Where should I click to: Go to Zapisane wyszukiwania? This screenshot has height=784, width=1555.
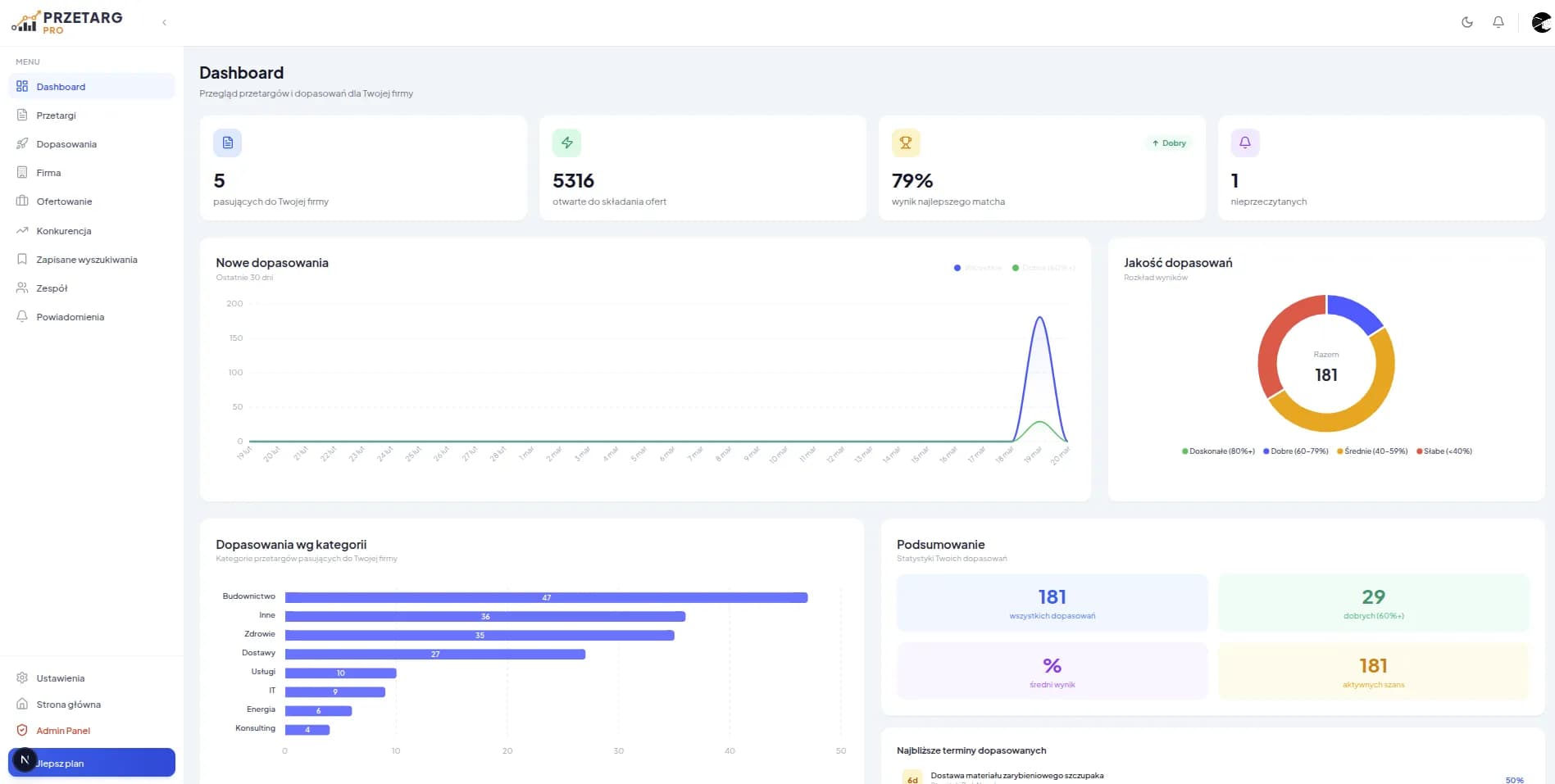86,259
